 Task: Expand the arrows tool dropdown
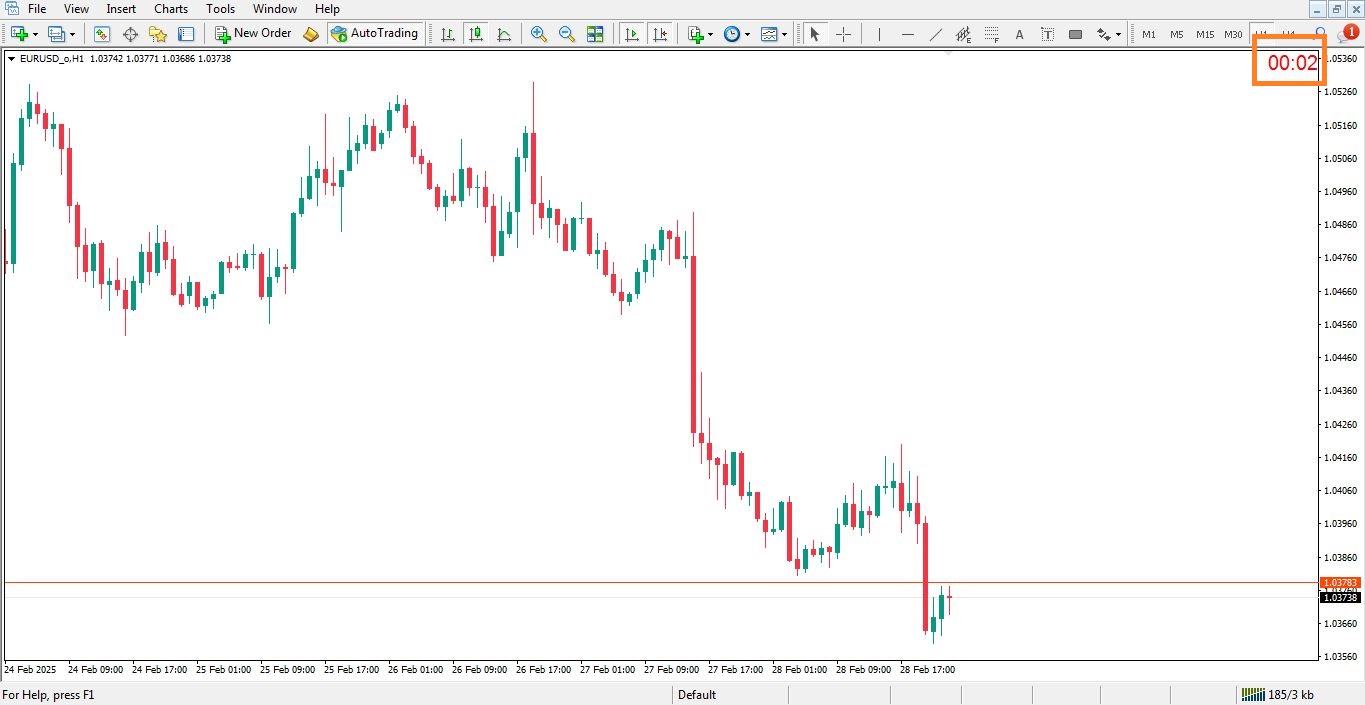click(x=1118, y=34)
